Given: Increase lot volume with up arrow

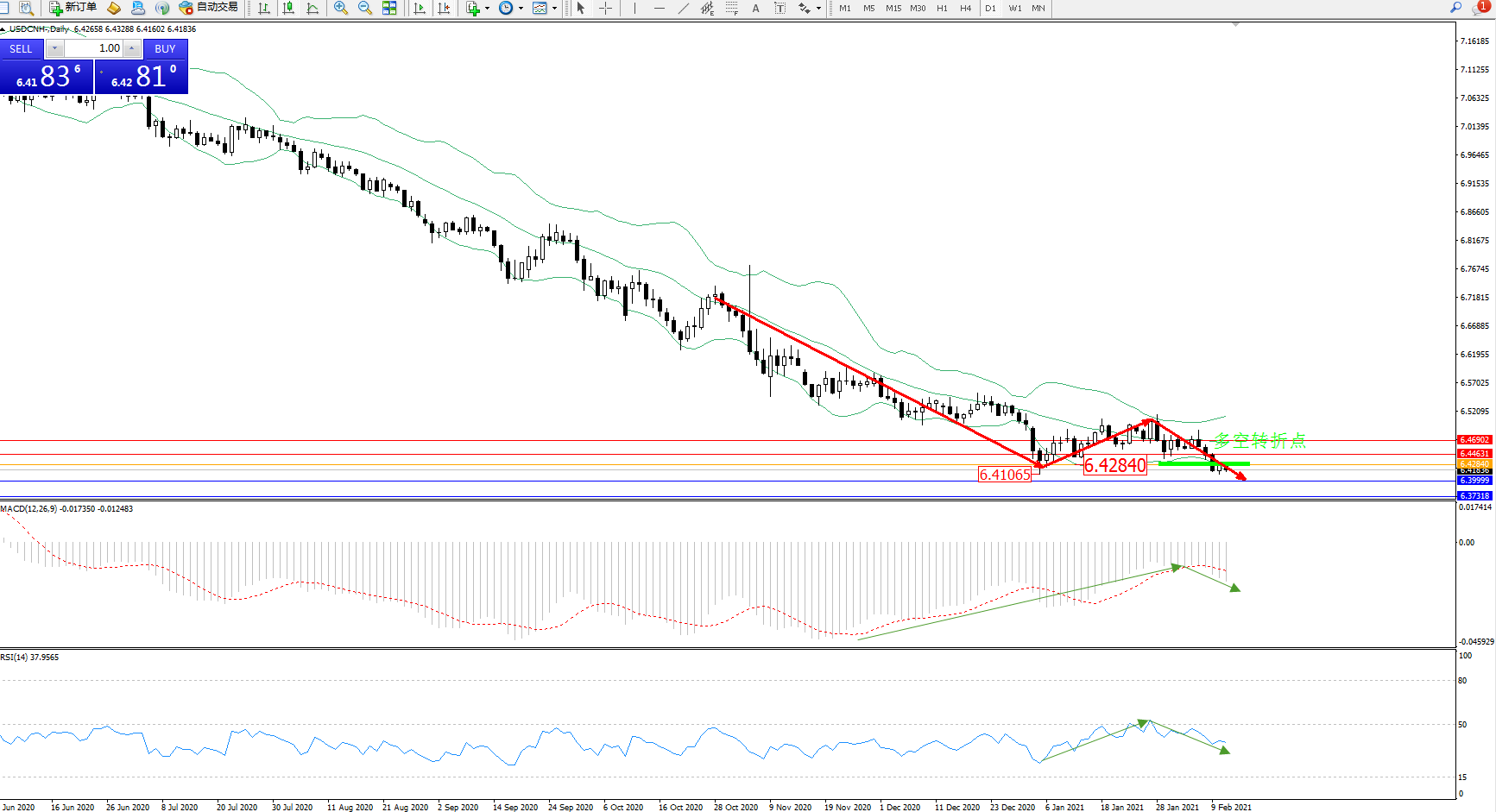Looking at the screenshot, I should 132,49.
